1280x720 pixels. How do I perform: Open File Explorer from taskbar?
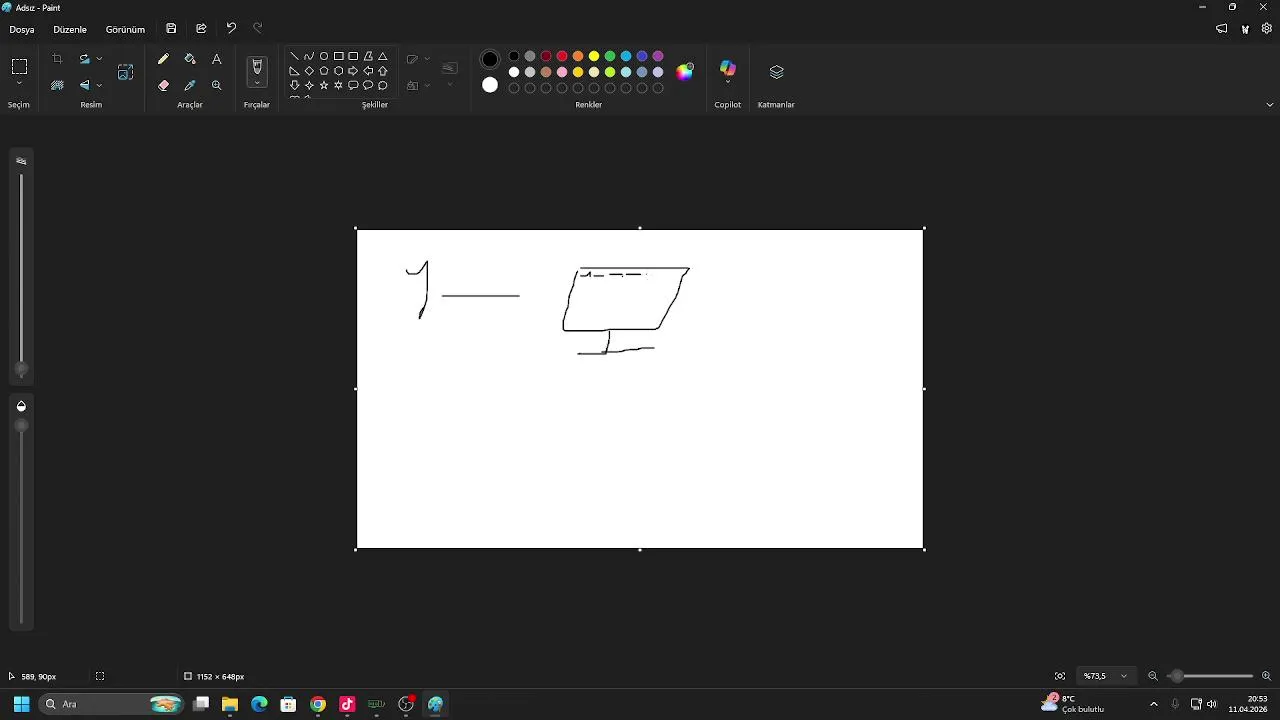(x=230, y=704)
